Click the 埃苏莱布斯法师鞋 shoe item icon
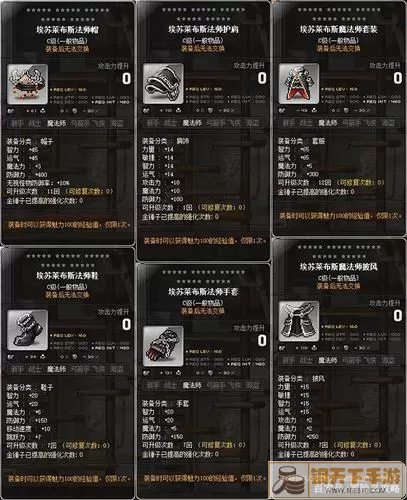 [28, 330]
